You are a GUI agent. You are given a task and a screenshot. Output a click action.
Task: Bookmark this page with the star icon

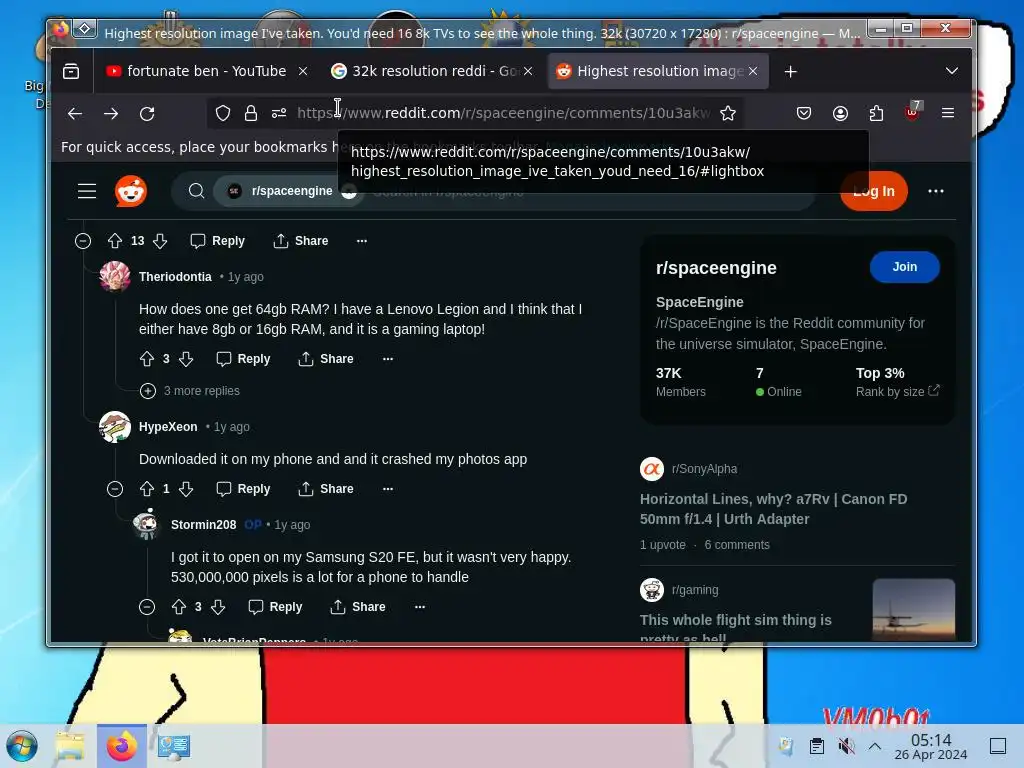pos(728,114)
